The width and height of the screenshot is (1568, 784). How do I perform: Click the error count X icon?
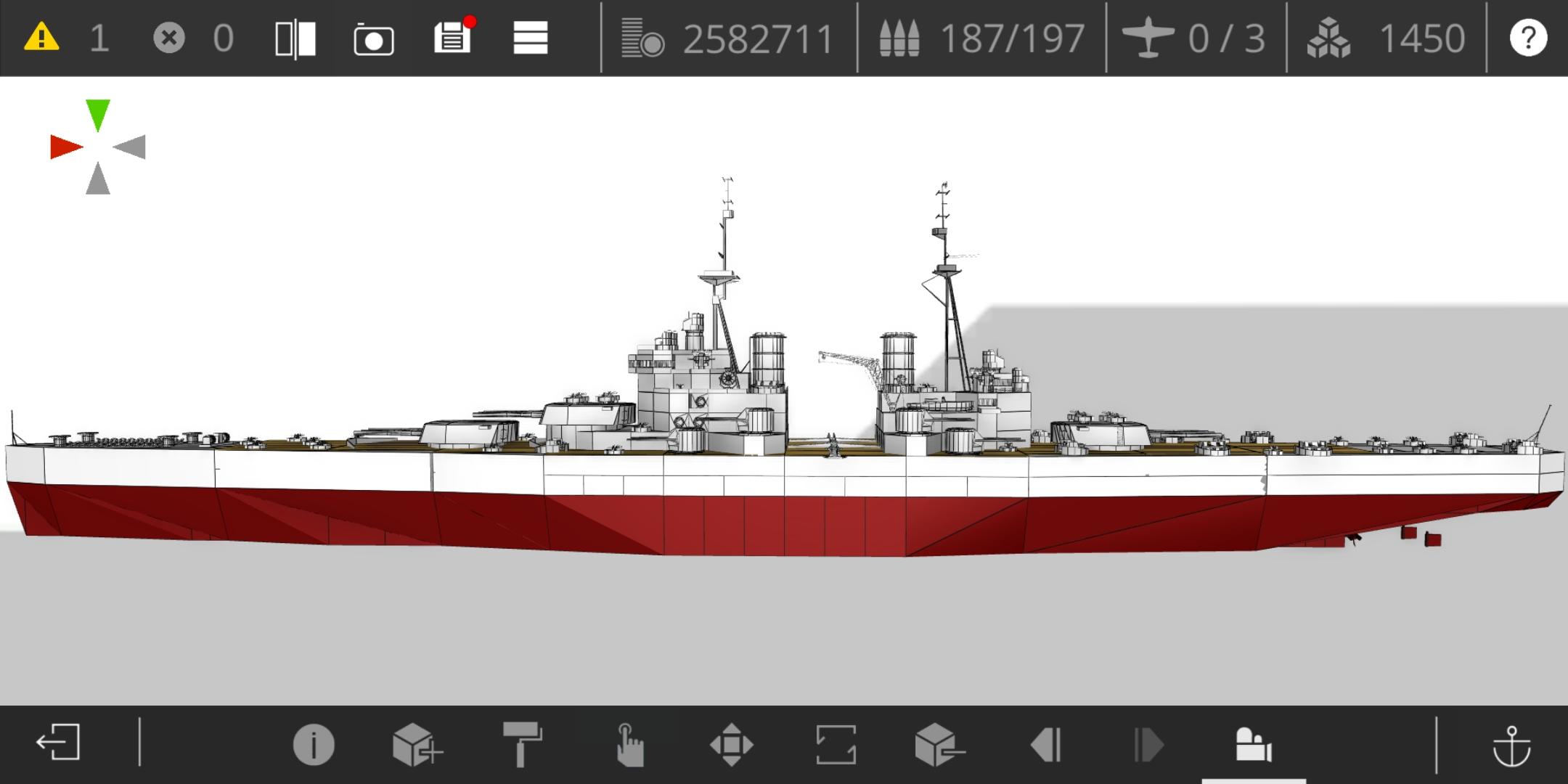click(x=169, y=38)
